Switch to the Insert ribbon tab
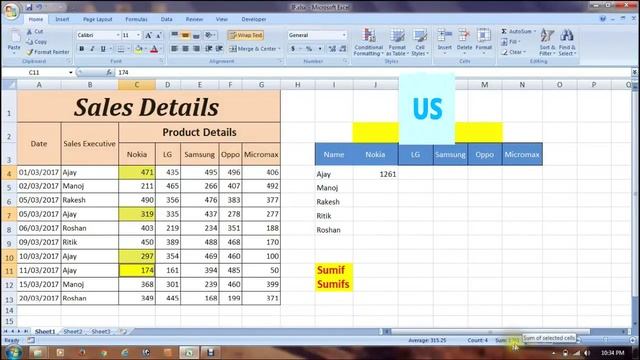 tap(62, 19)
